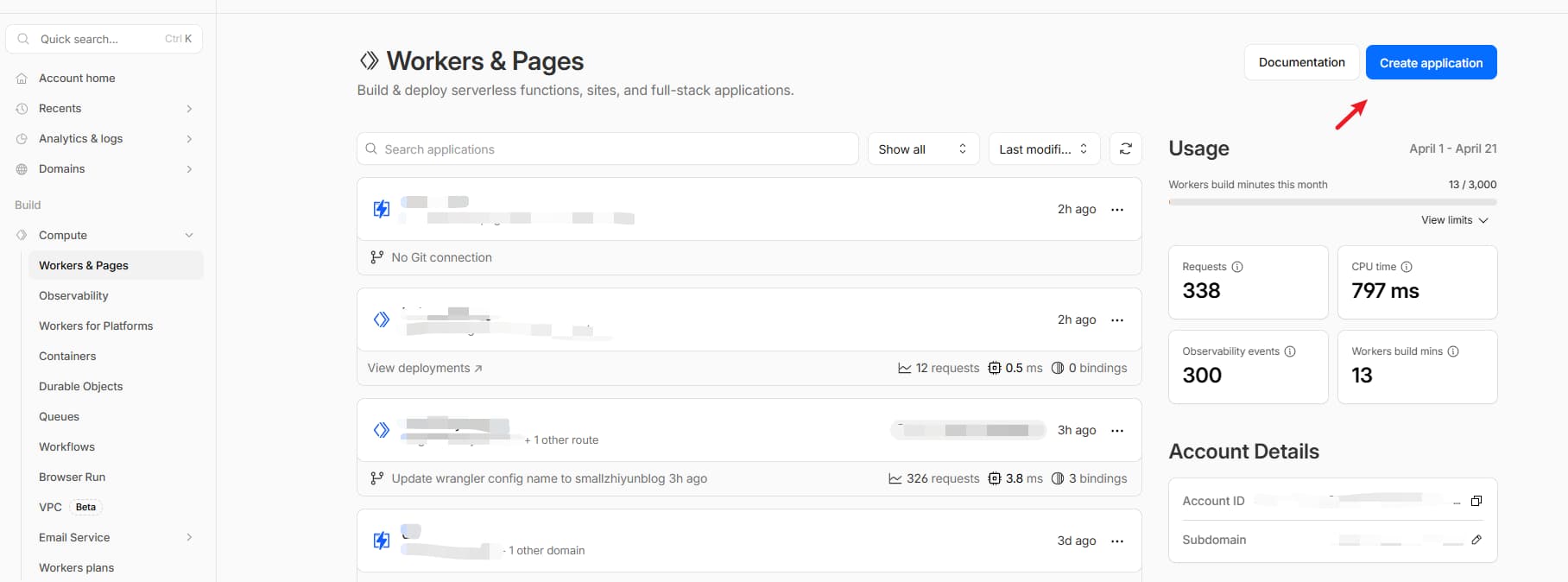Click the CPU time info icon
Image resolution: width=1568 pixels, height=582 pixels.
1406,267
